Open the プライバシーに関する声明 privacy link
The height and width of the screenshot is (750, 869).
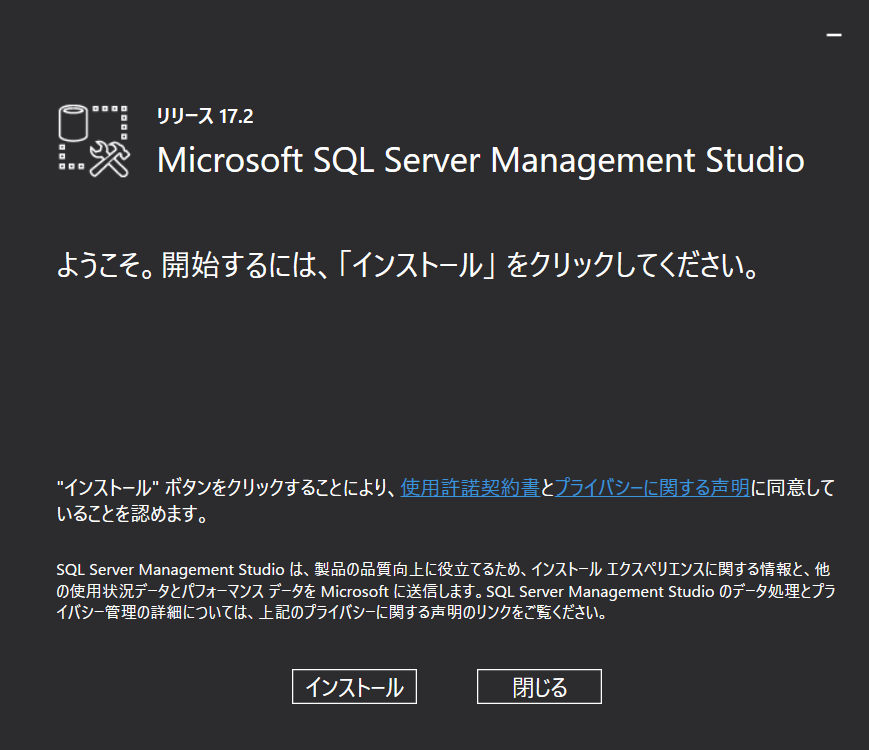tap(652, 488)
